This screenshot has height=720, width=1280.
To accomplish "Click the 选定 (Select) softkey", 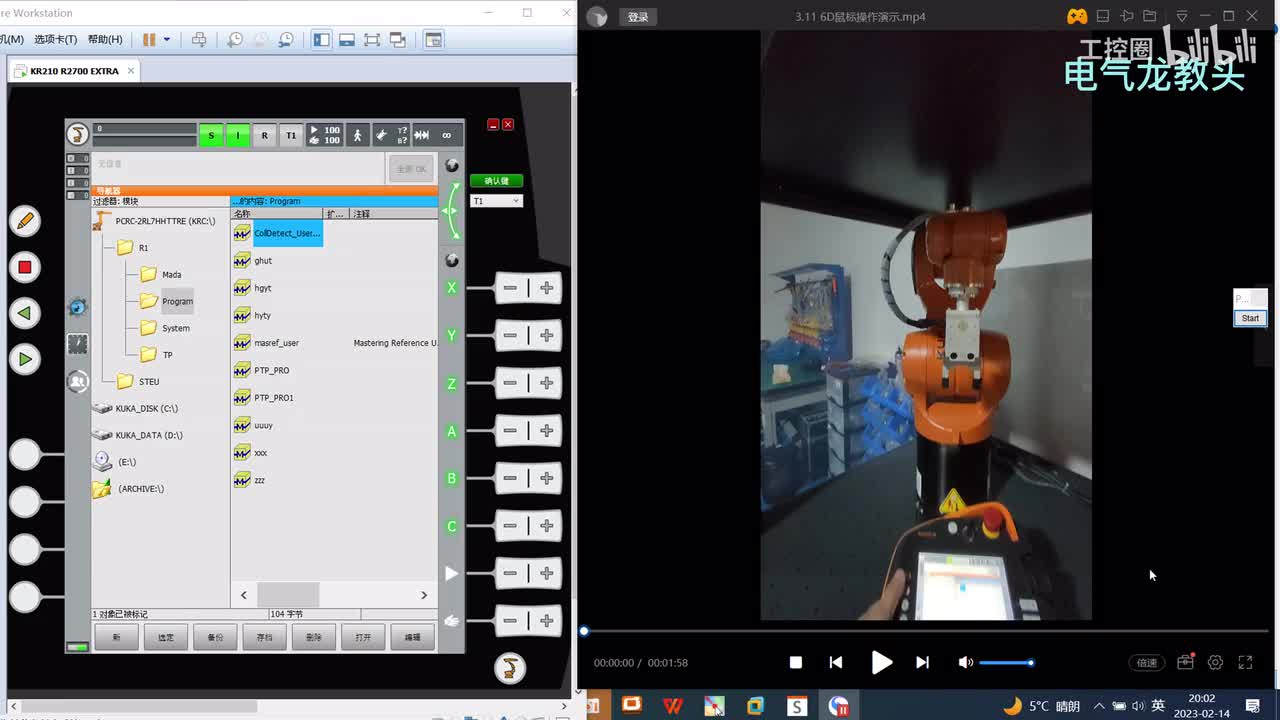I will pyautogui.click(x=166, y=637).
